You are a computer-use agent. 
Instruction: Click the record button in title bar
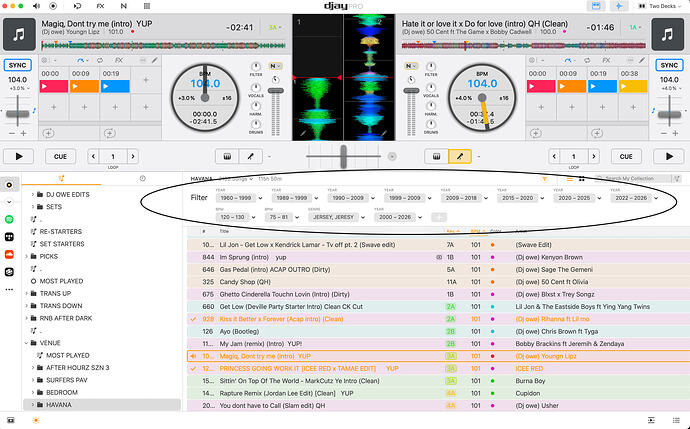(53, 6)
